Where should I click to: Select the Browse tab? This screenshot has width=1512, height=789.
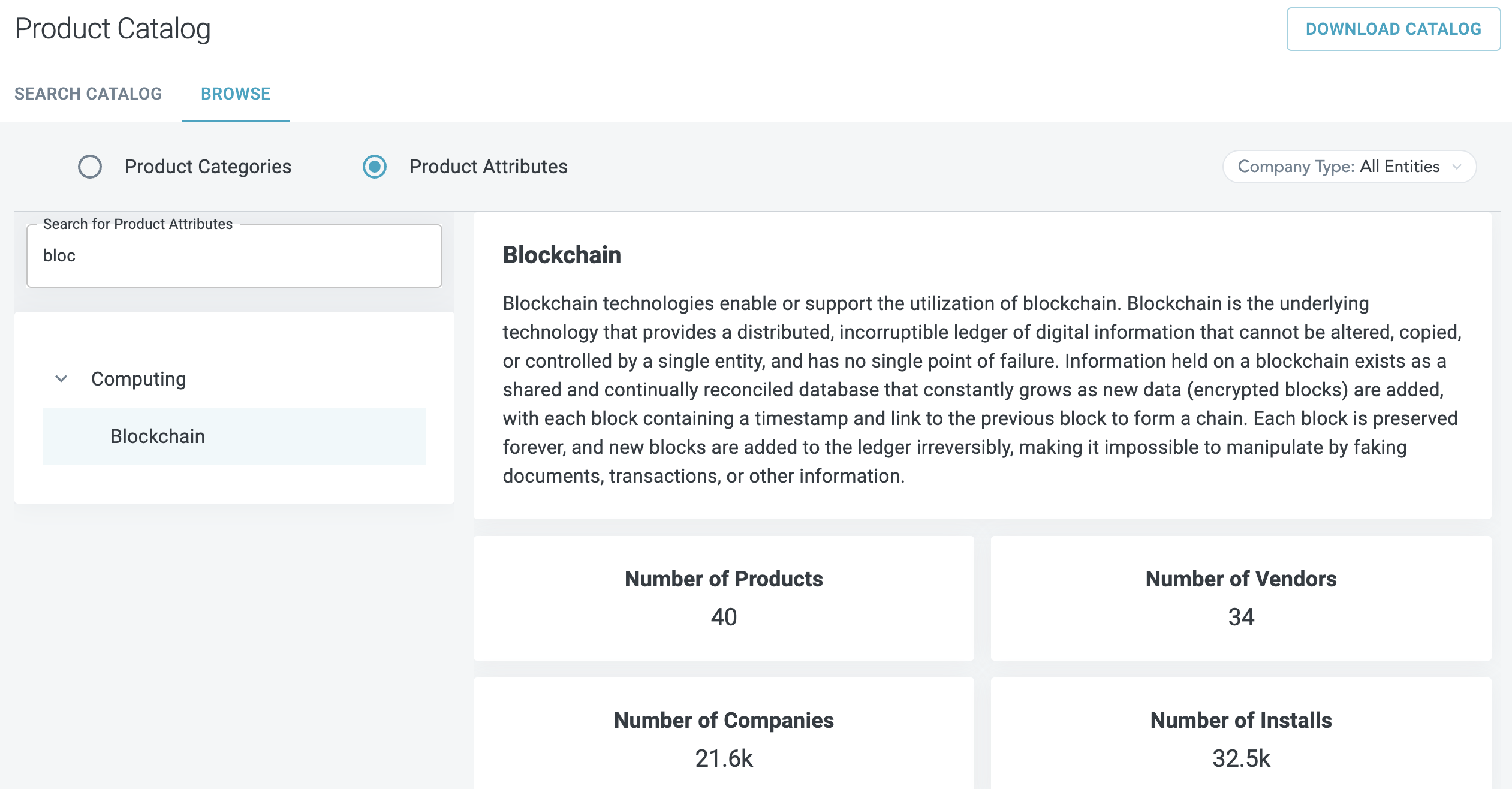(x=236, y=94)
